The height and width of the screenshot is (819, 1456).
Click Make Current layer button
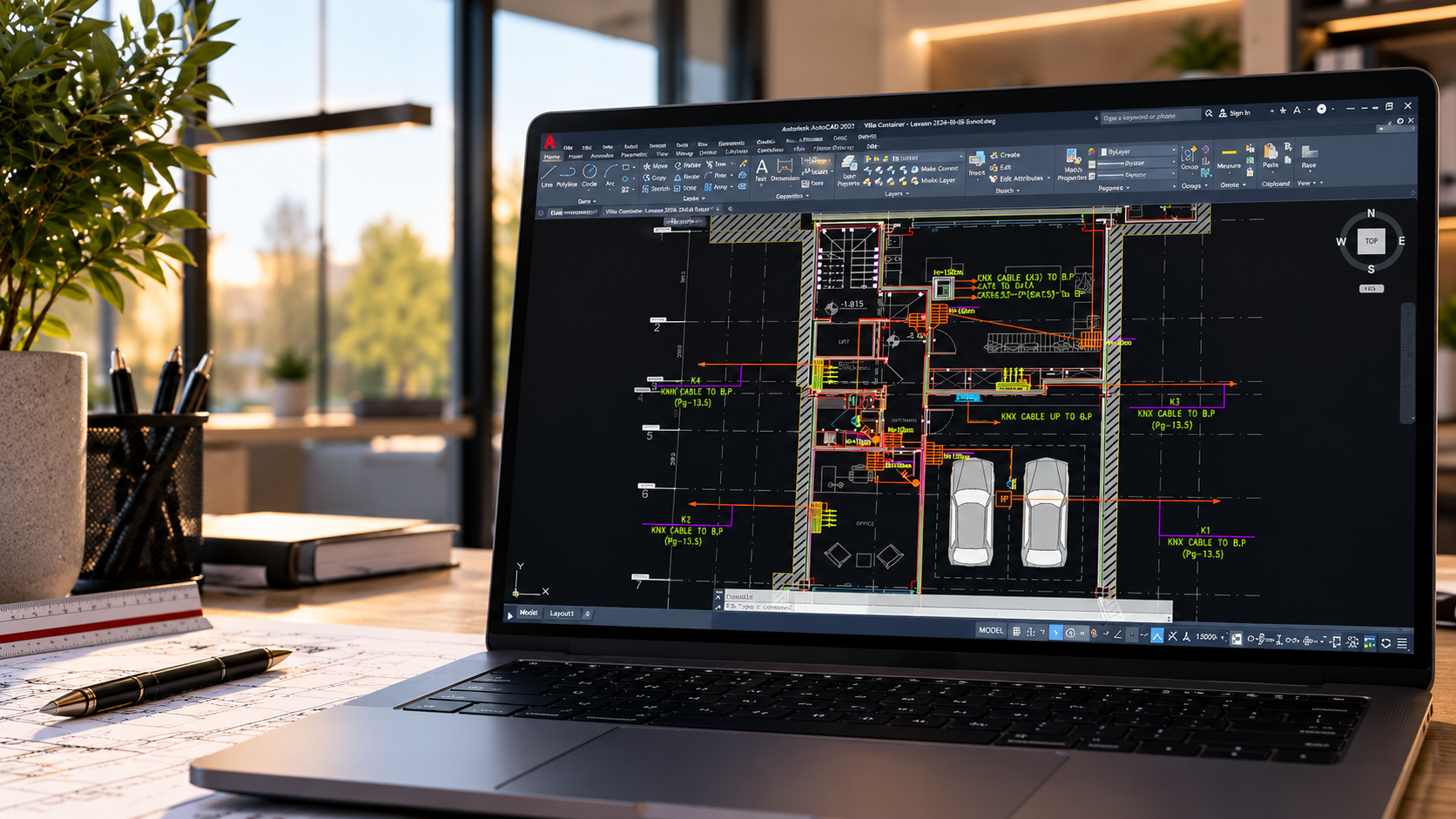click(x=934, y=169)
